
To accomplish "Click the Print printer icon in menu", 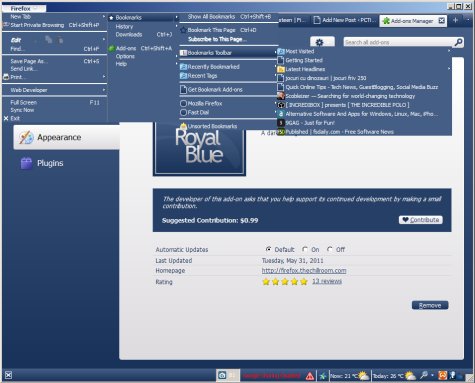I will click(x=6, y=77).
